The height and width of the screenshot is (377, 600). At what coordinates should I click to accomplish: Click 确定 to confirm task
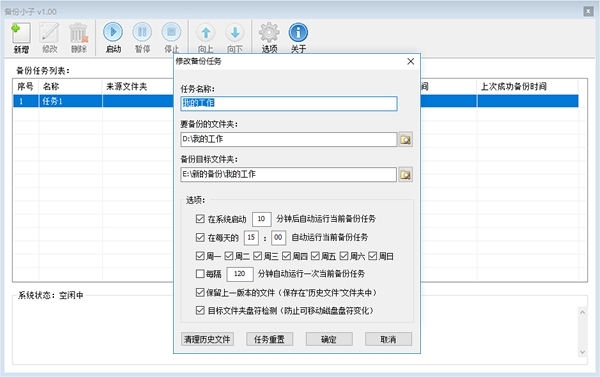point(329,339)
